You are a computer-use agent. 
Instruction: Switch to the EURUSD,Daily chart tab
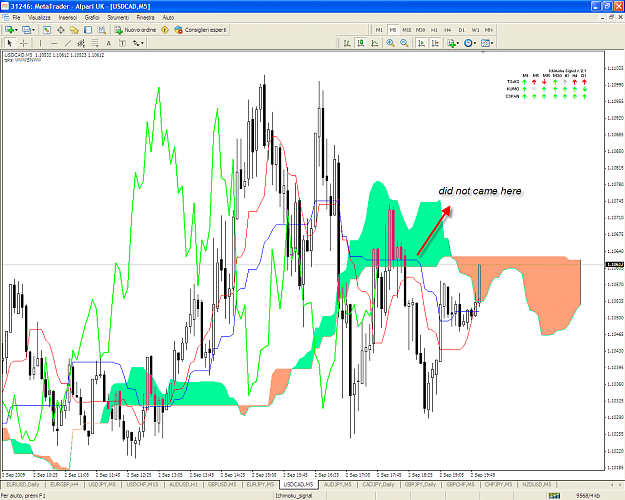tap(23, 484)
